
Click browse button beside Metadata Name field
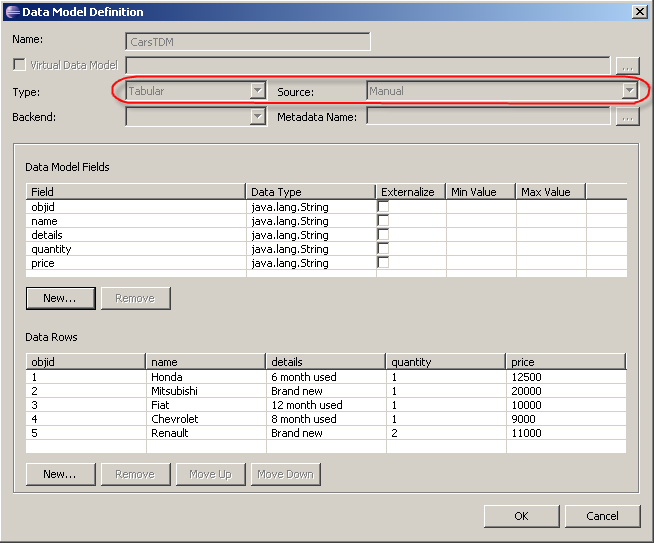[627, 117]
